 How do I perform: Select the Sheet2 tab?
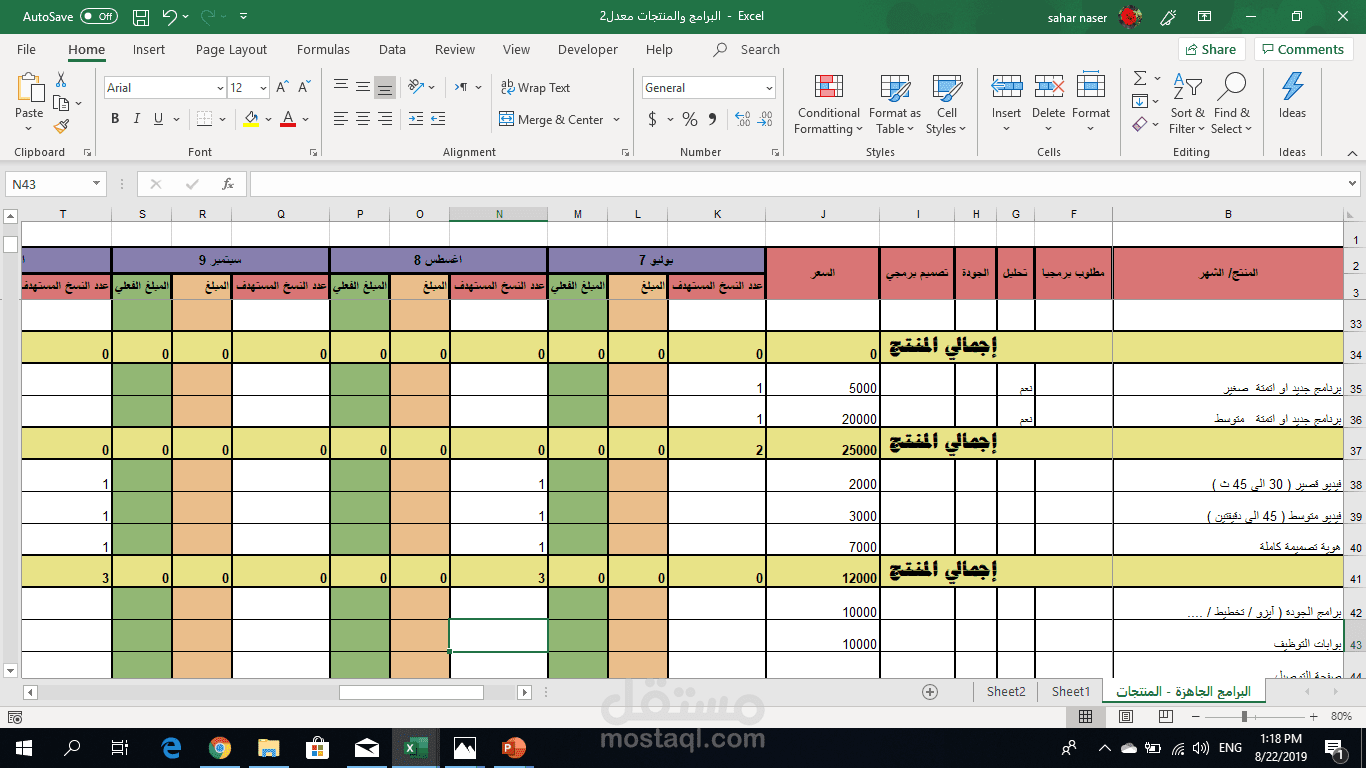[x=1006, y=691]
